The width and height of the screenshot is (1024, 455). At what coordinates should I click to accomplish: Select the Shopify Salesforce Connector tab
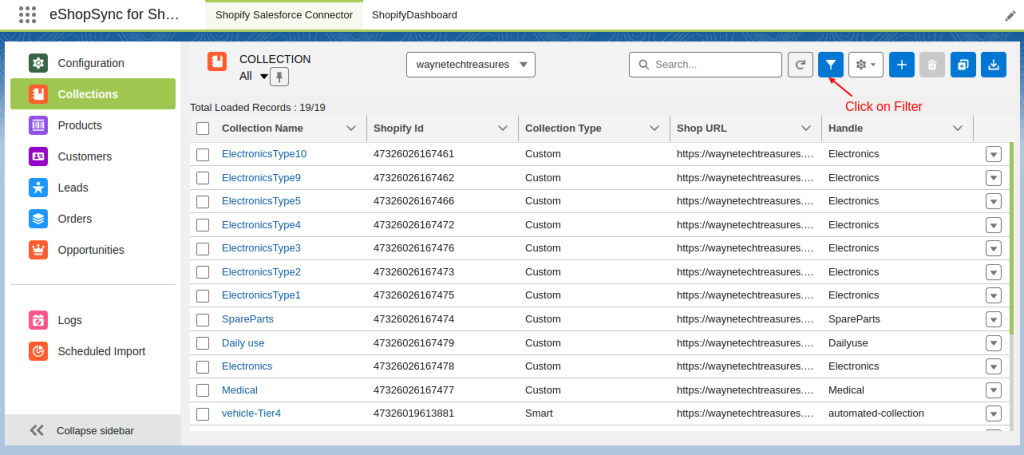pos(284,14)
